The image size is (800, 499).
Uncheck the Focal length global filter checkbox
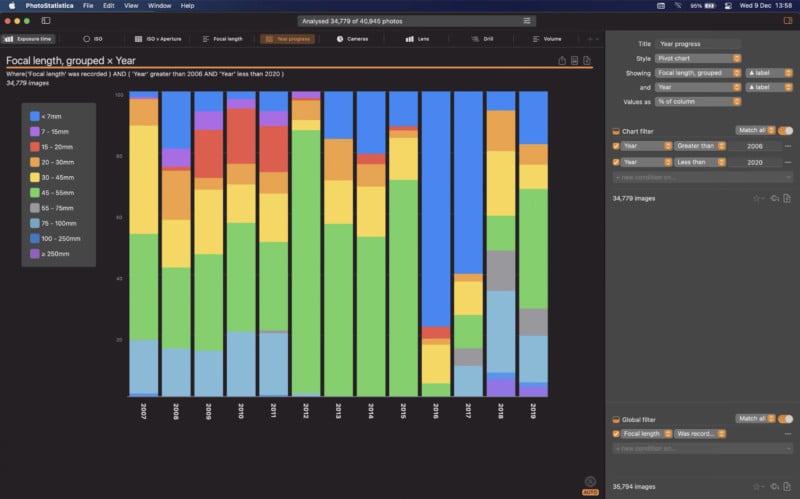616,434
